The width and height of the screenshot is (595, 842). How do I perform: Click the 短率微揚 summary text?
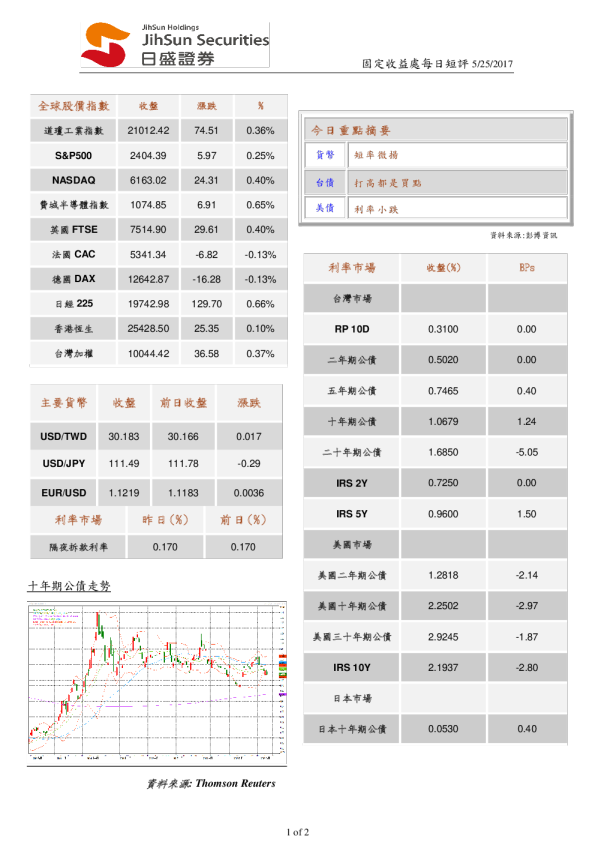pos(376,155)
